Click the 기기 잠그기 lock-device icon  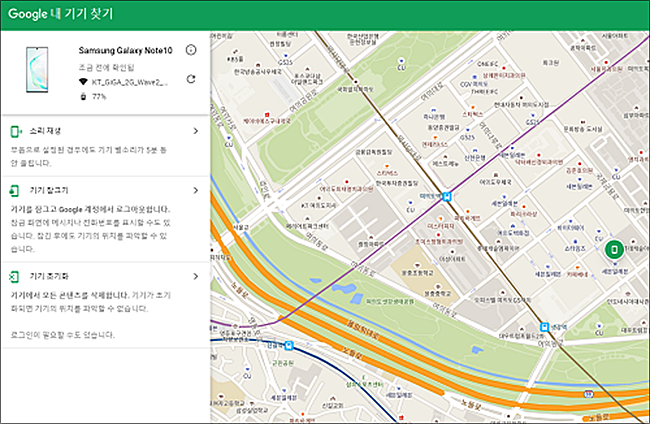coord(15,191)
